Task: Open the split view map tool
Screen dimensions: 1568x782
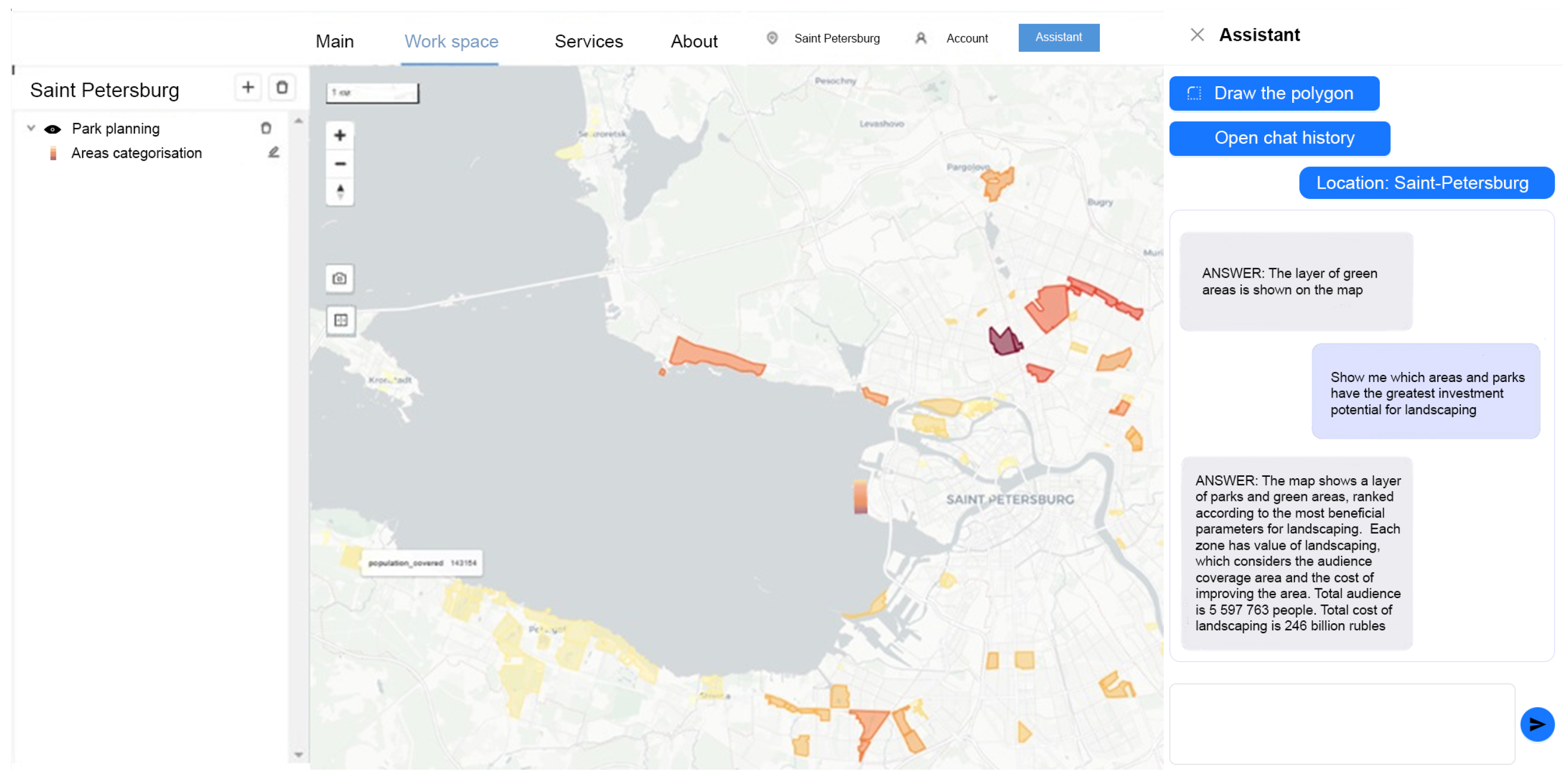Action: click(x=340, y=320)
